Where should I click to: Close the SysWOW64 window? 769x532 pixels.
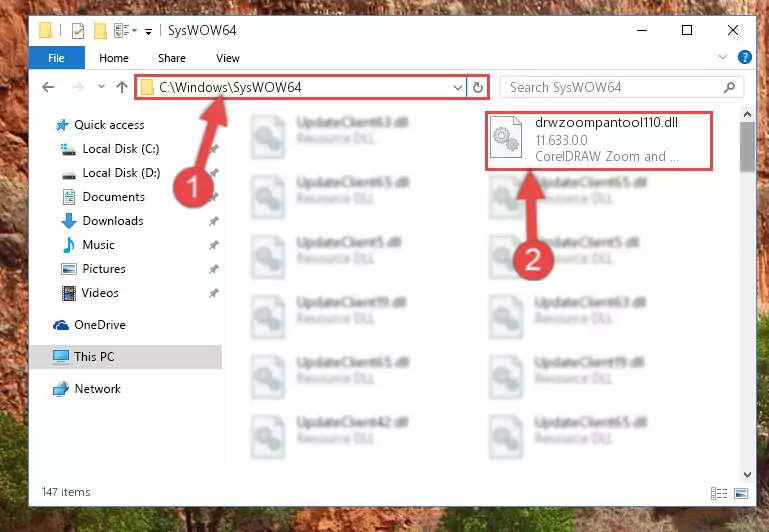coord(733,30)
